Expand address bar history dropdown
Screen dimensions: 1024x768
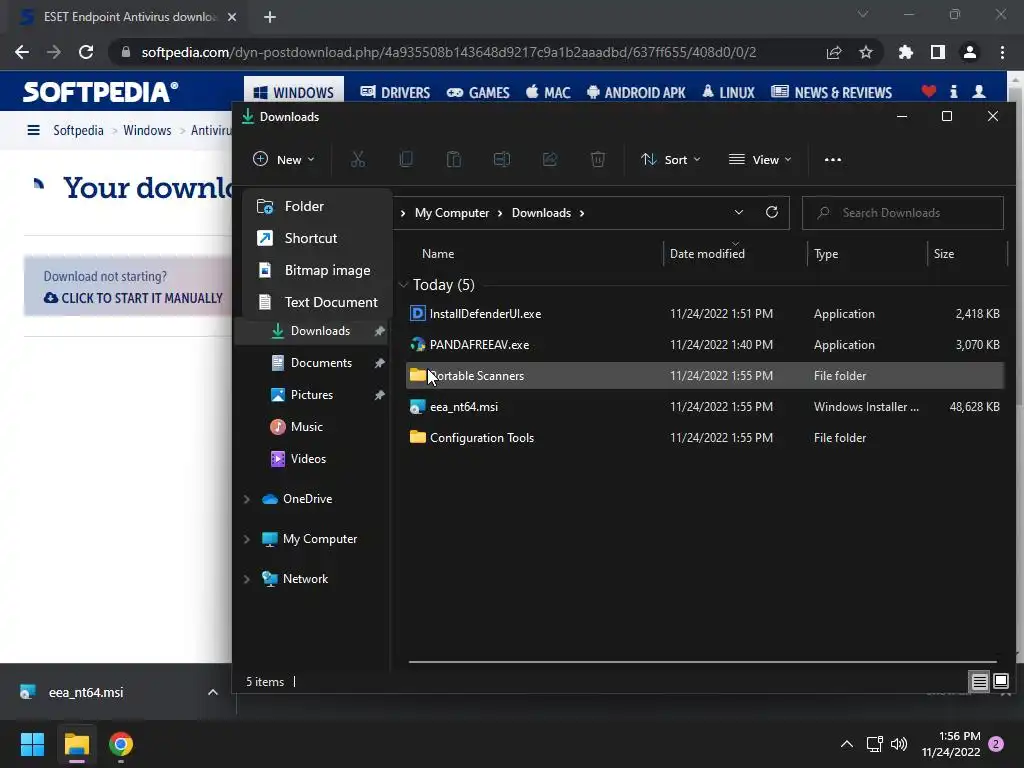point(739,212)
